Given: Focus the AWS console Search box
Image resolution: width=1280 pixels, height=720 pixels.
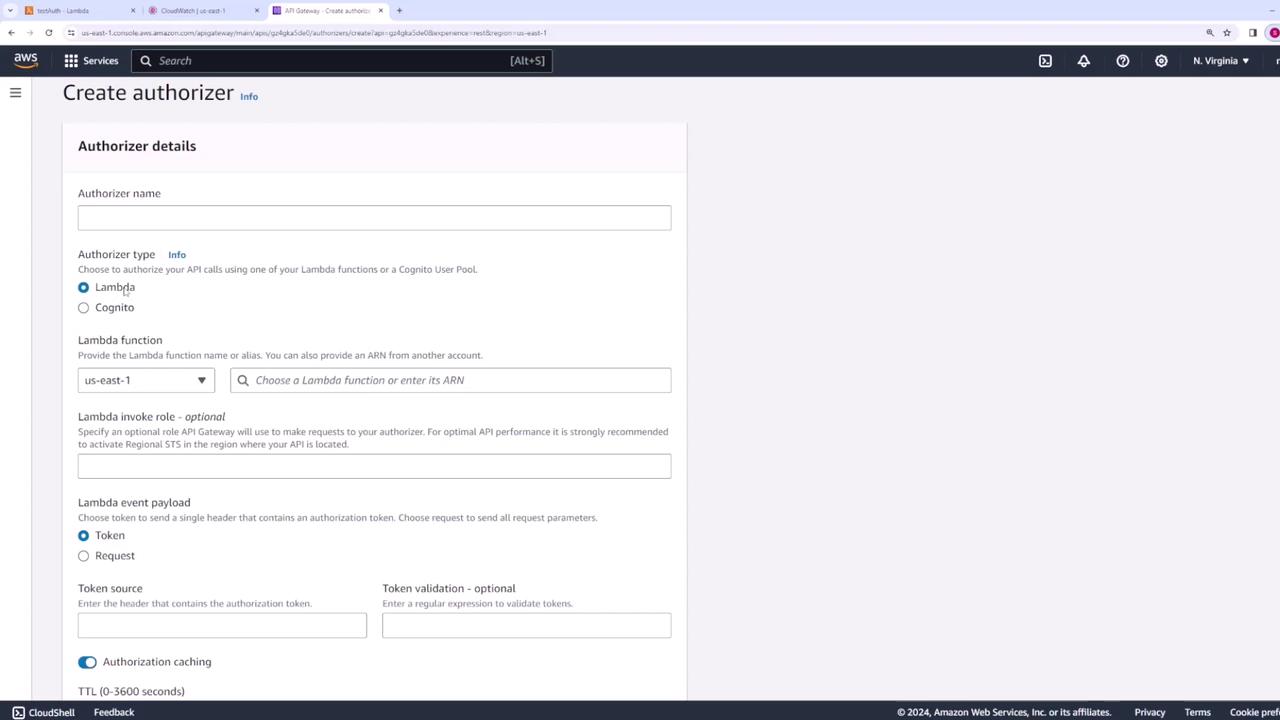Looking at the screenshot, I should [x=341, y=61].
